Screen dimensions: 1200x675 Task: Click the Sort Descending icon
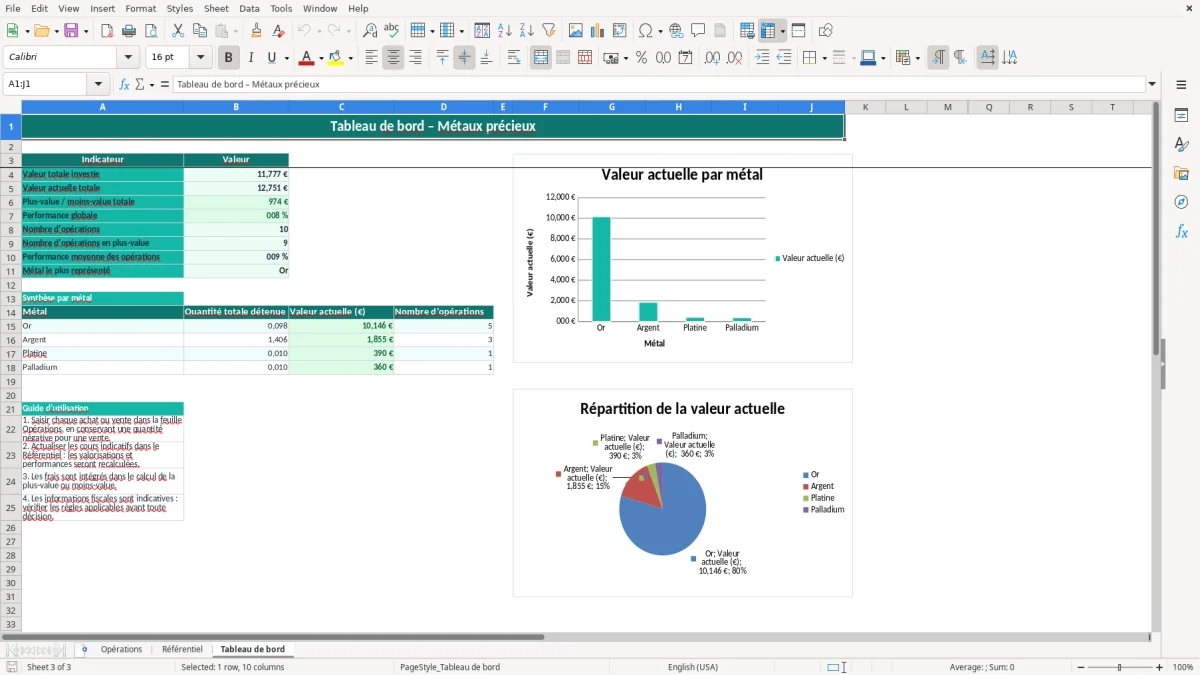[x=526, y=31]
